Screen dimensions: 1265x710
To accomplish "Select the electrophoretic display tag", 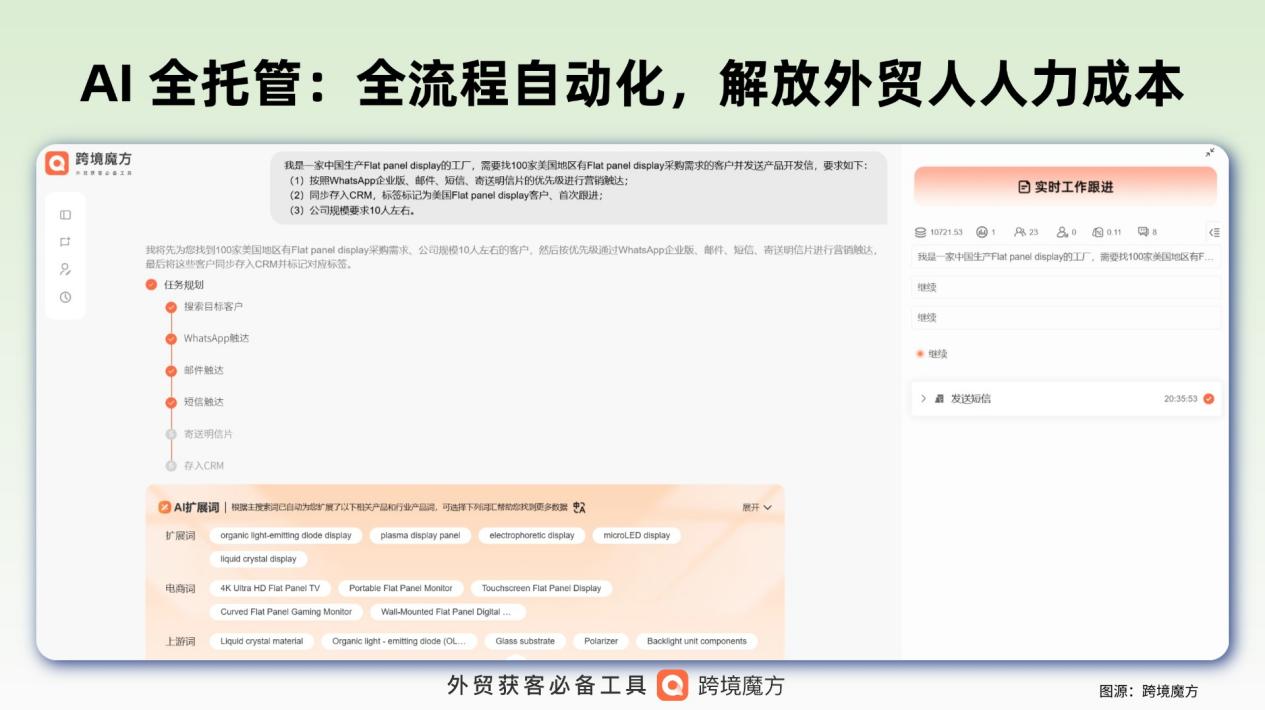I will coord(532,536).
